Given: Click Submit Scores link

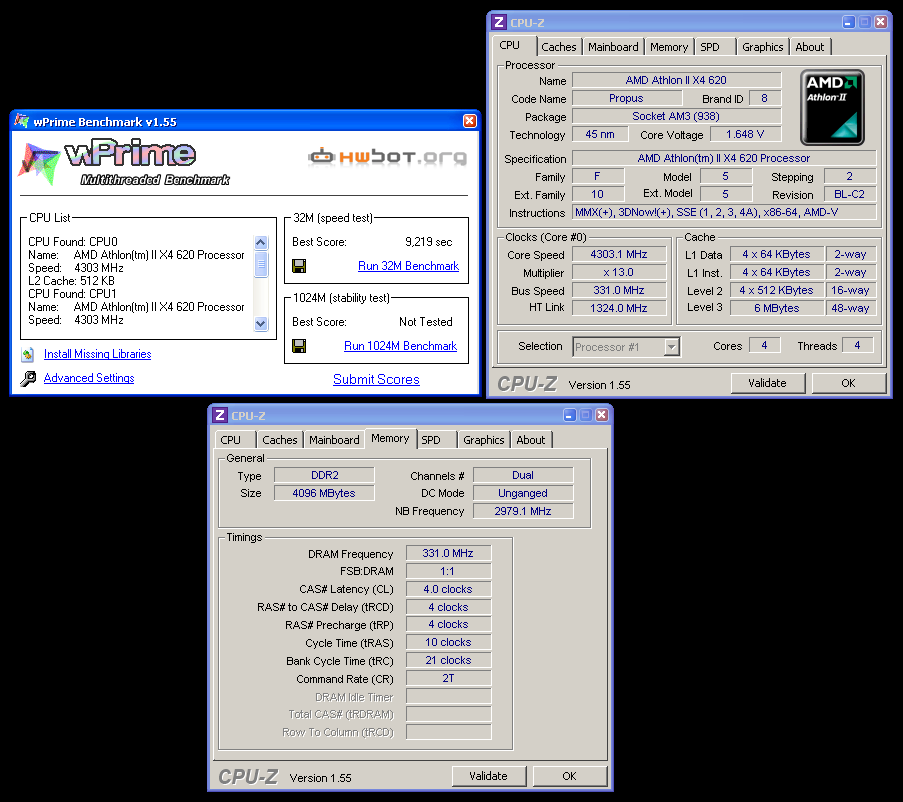Looking at the screenshot, I should pyautogui.click(x=376, y=379).
